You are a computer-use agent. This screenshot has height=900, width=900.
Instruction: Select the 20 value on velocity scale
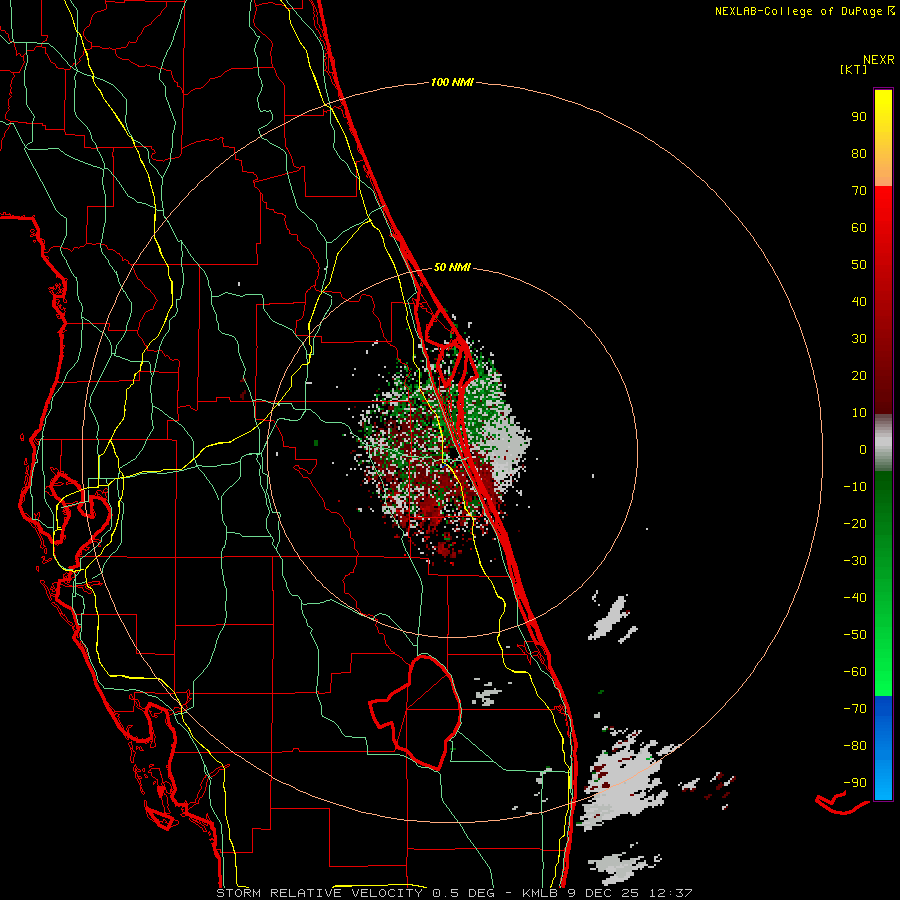point(859,375)
